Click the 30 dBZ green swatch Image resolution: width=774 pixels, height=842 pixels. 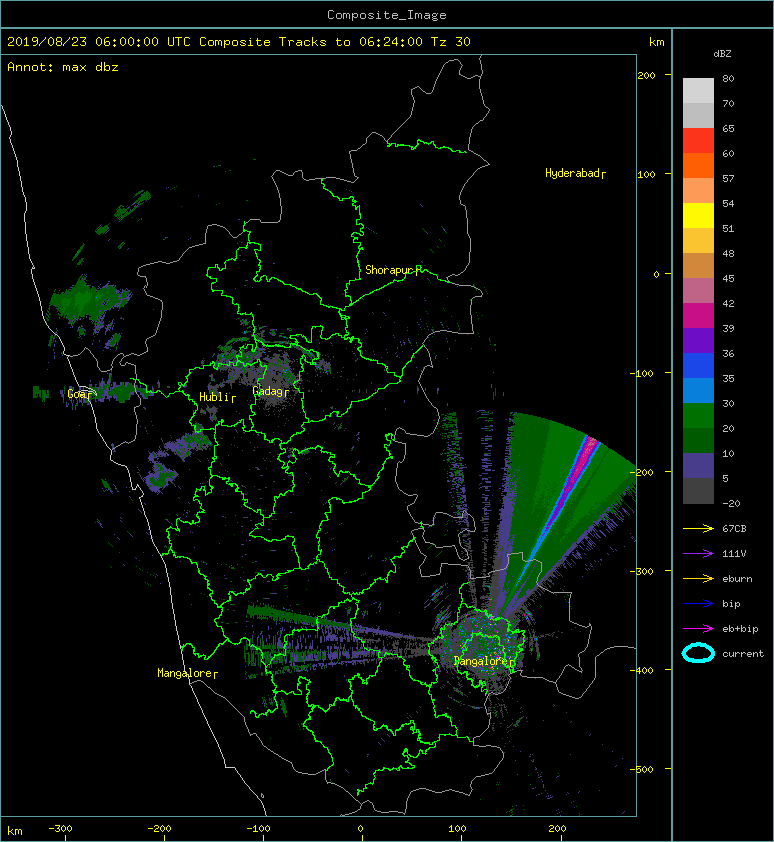click(698, 415)
